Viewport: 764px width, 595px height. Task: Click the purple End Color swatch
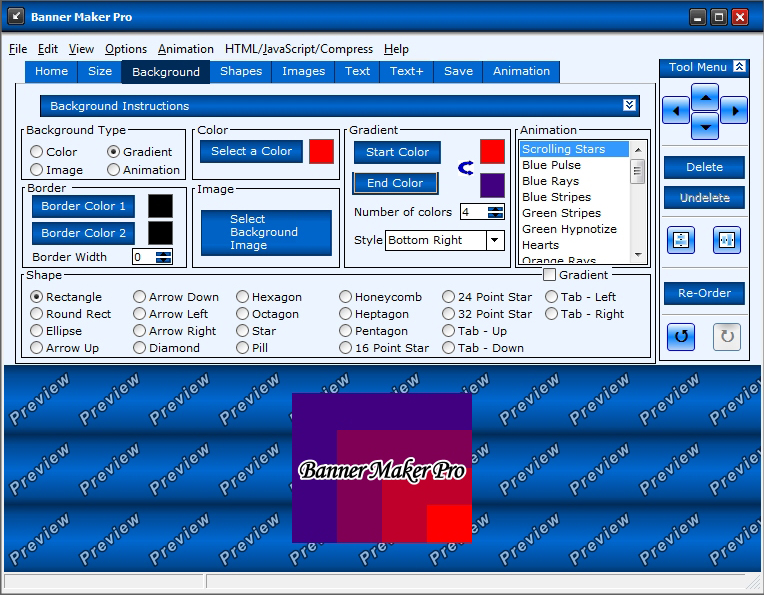pyautogui.click(x=492, y=185)
